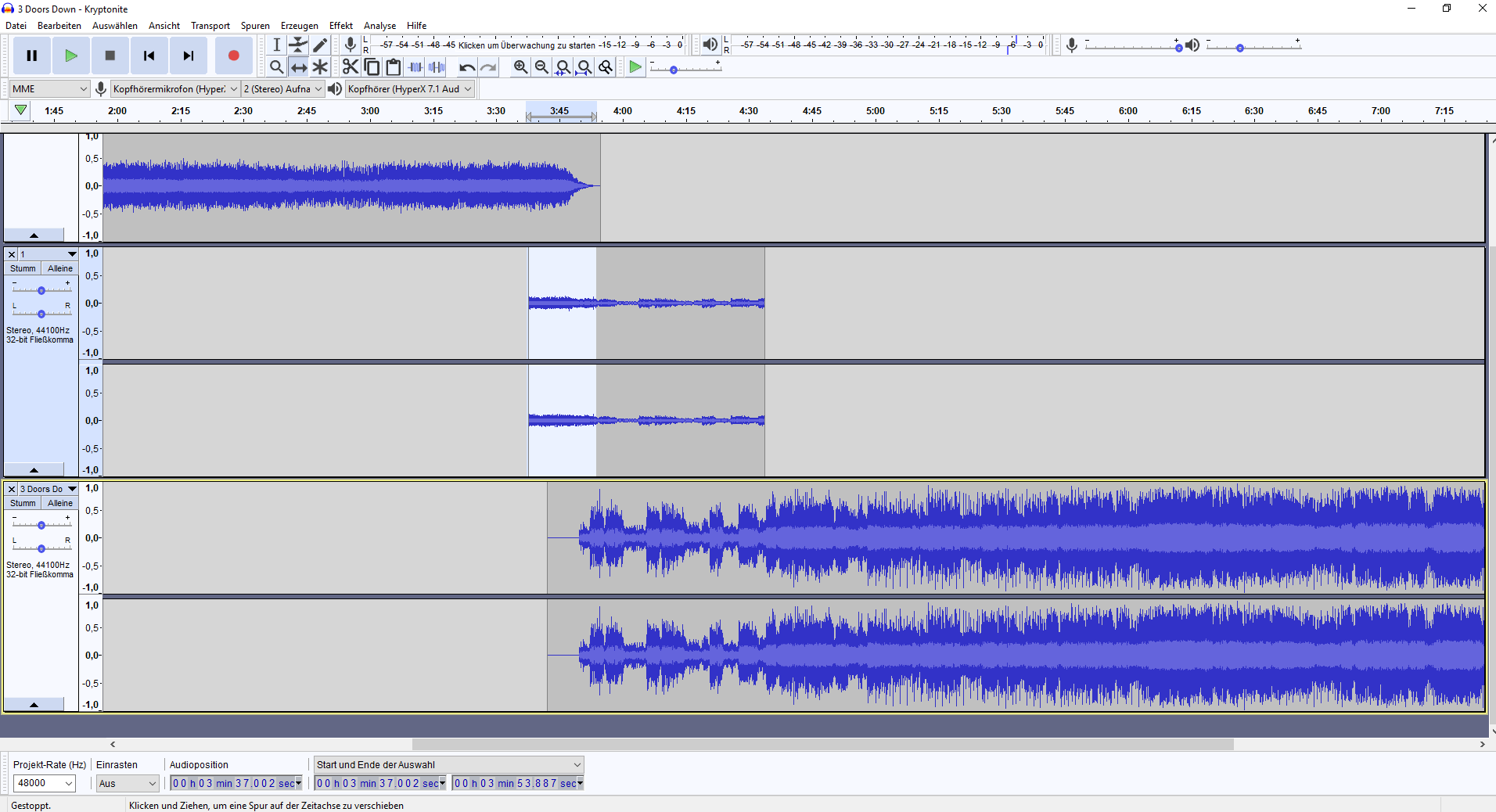Expand the Kopfhörermikrofon recording device dropdown
The image size is (1496, 812).
coord(174,89)
